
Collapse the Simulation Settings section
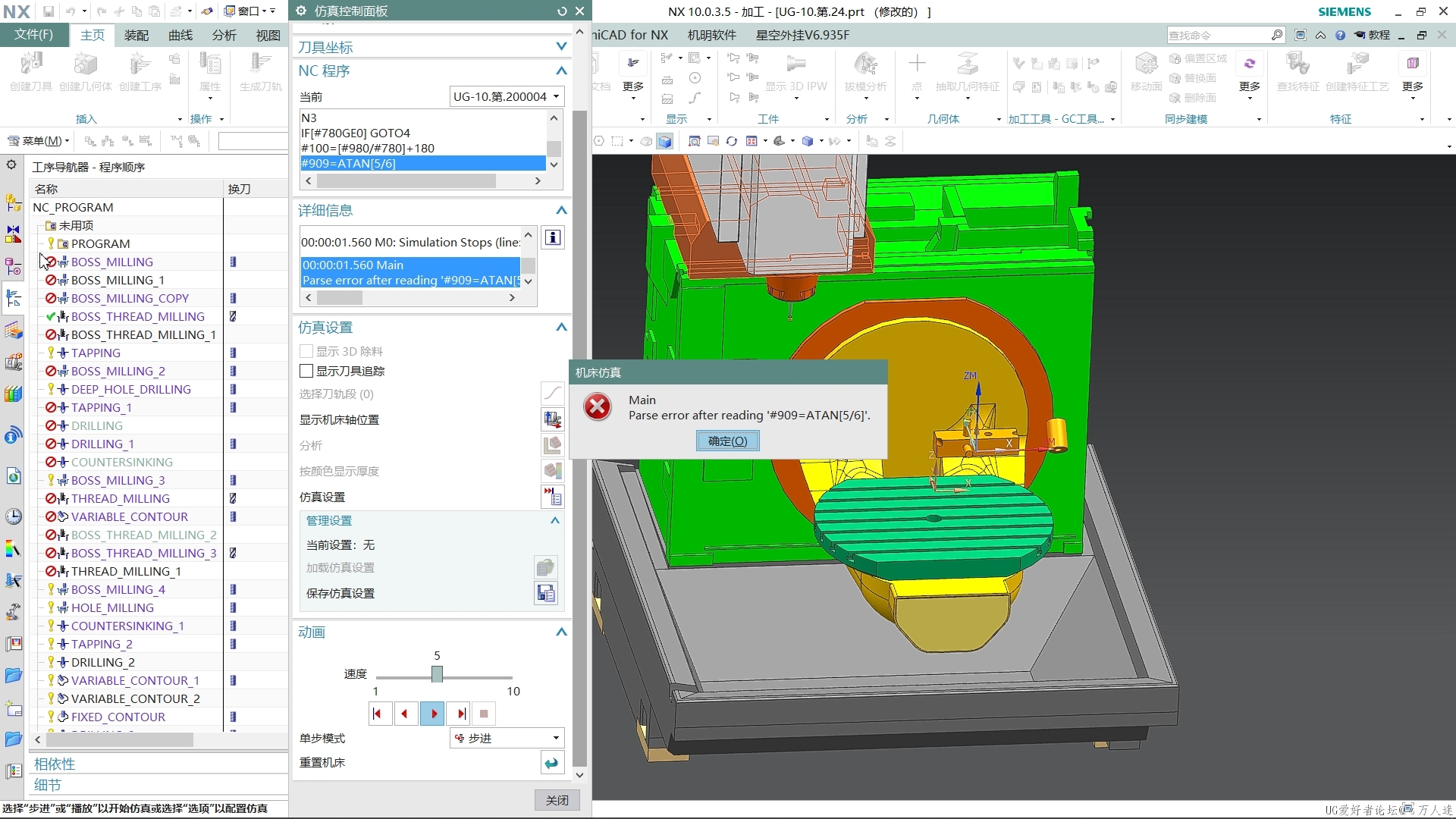(x=561, y=327)
